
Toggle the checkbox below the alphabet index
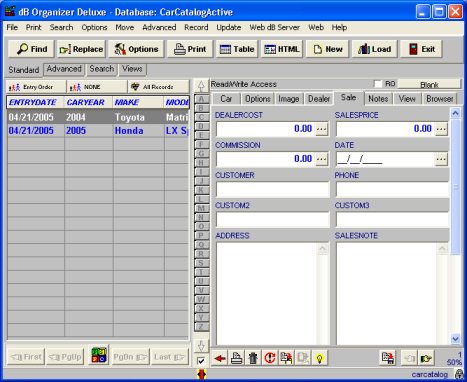[x=201, y=361]
